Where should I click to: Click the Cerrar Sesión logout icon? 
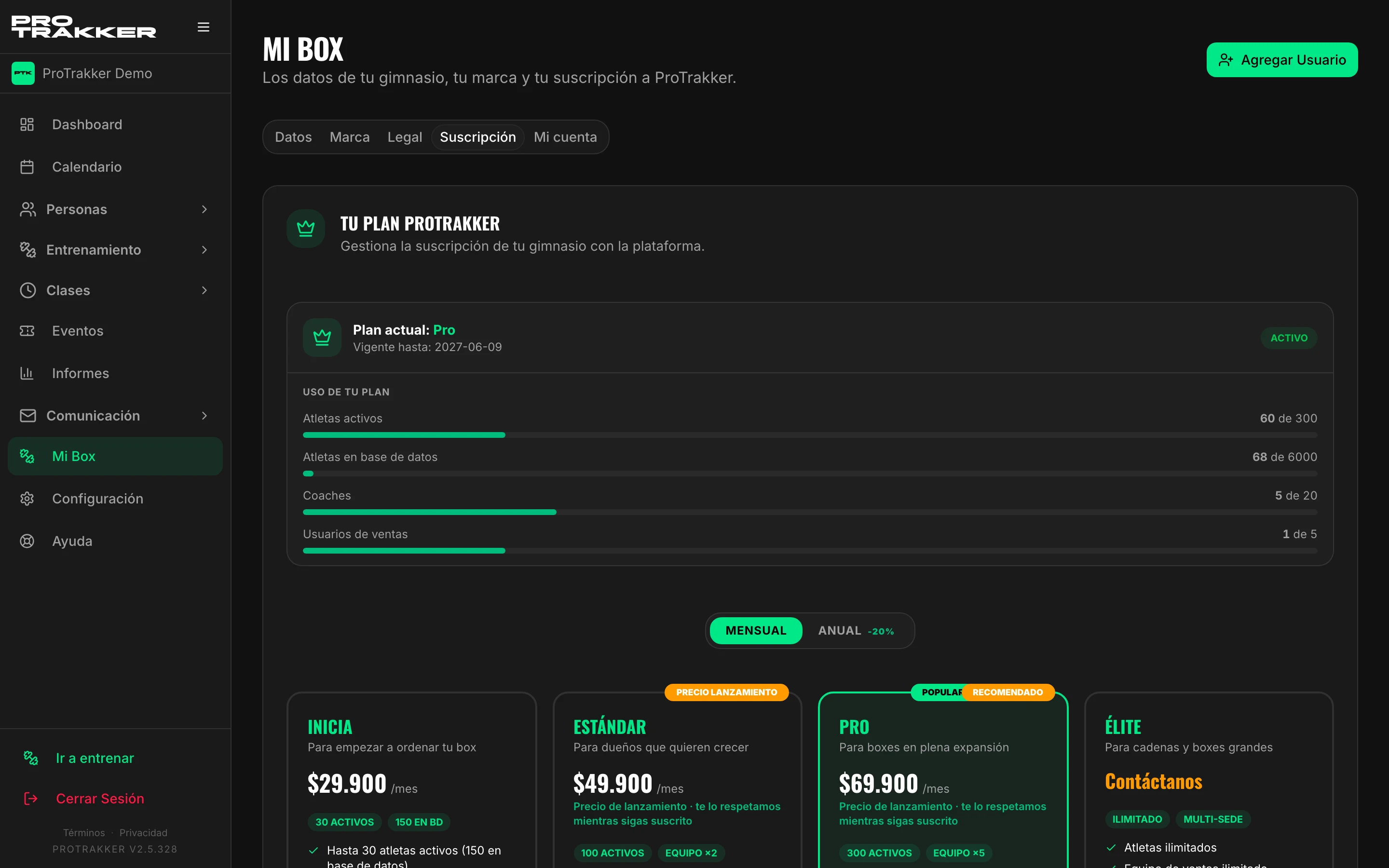(30, 799)
